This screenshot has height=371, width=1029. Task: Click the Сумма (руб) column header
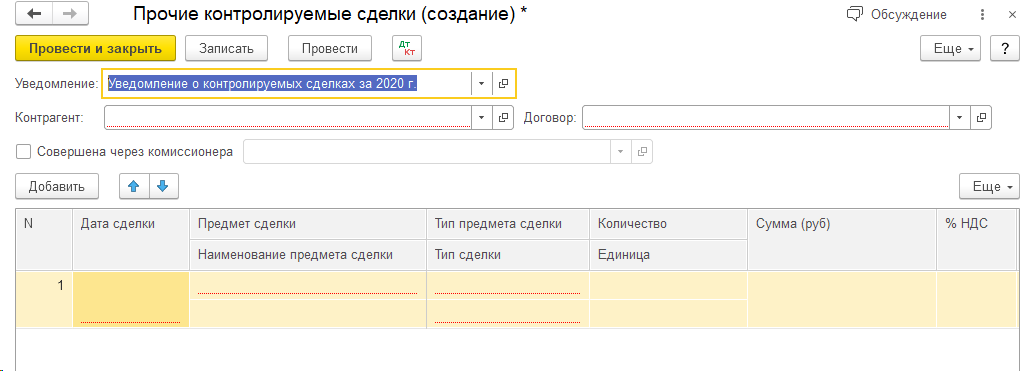(842, 239)
